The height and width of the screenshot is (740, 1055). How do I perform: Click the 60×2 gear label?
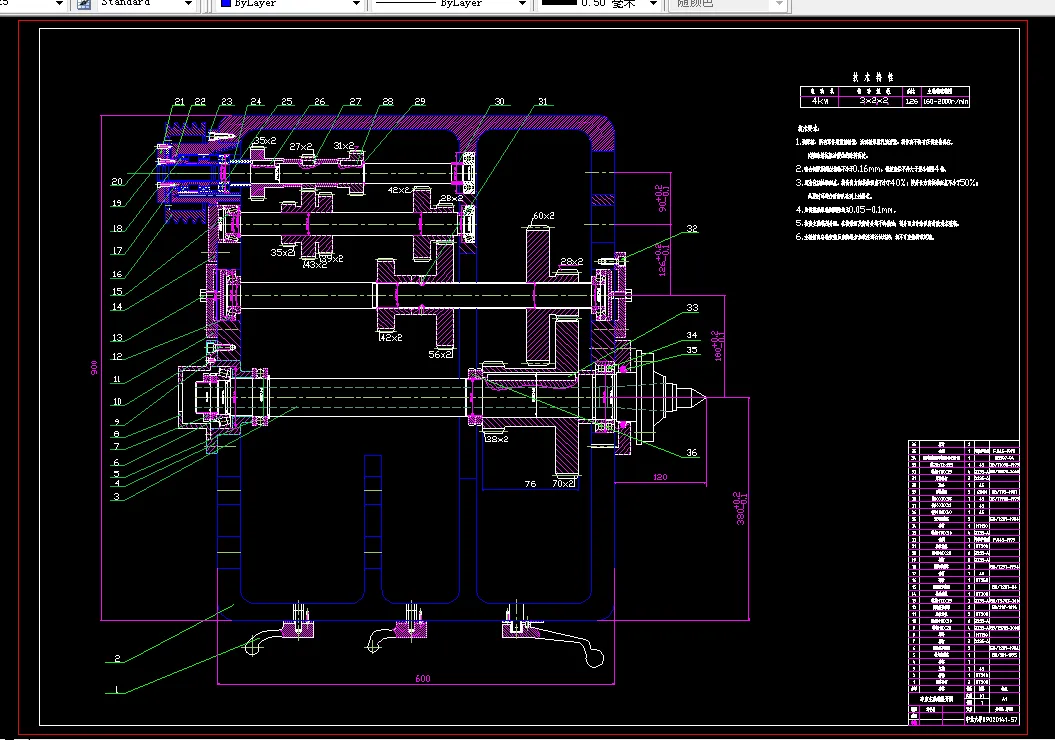point(544,216)
